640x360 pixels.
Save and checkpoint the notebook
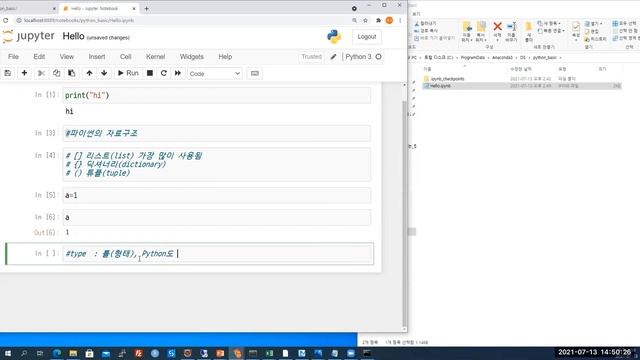[x=7, y=73]
